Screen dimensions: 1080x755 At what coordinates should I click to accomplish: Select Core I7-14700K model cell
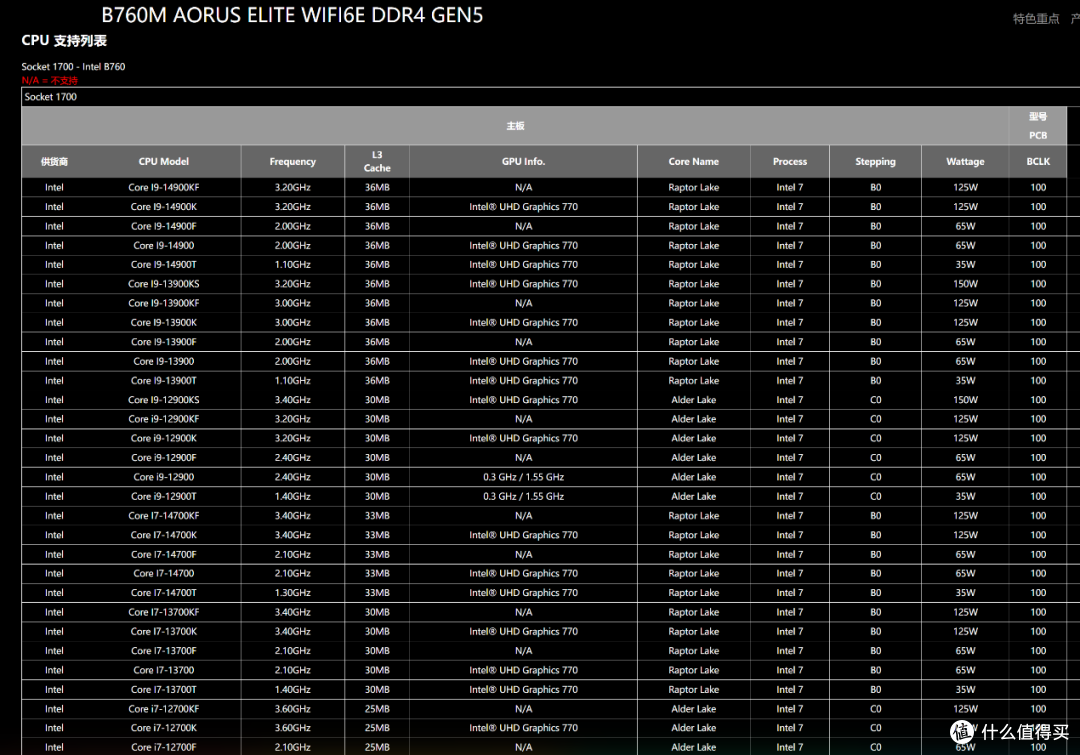163,535
